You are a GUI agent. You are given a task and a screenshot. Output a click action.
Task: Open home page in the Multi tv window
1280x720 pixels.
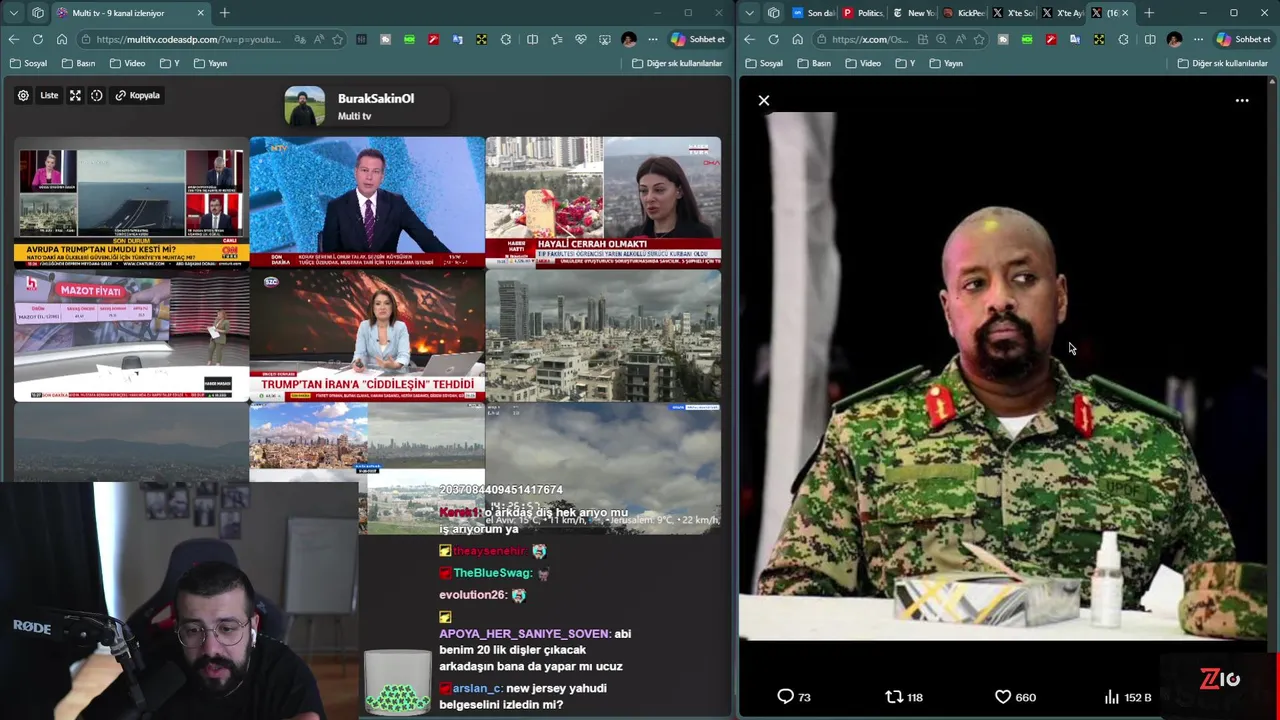(61, 39)
